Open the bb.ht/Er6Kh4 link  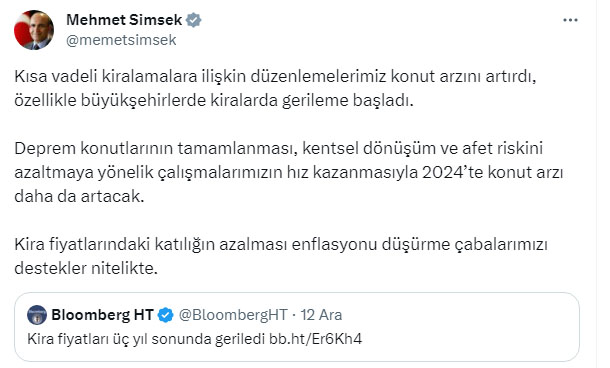coord(316,339)
